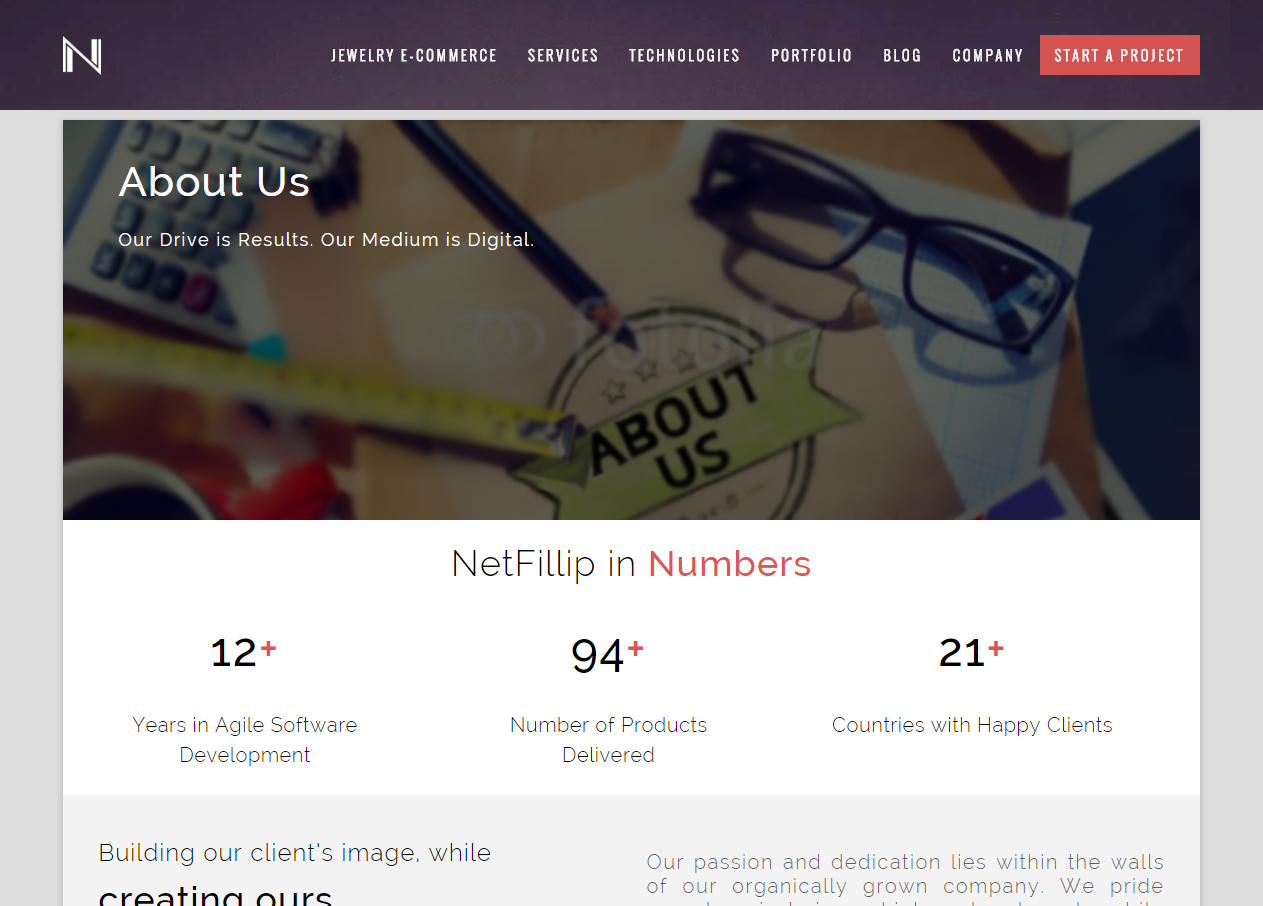Screen dimensions: 1263x906
Task: Visit the Blog page
Action: pos(902,56)
